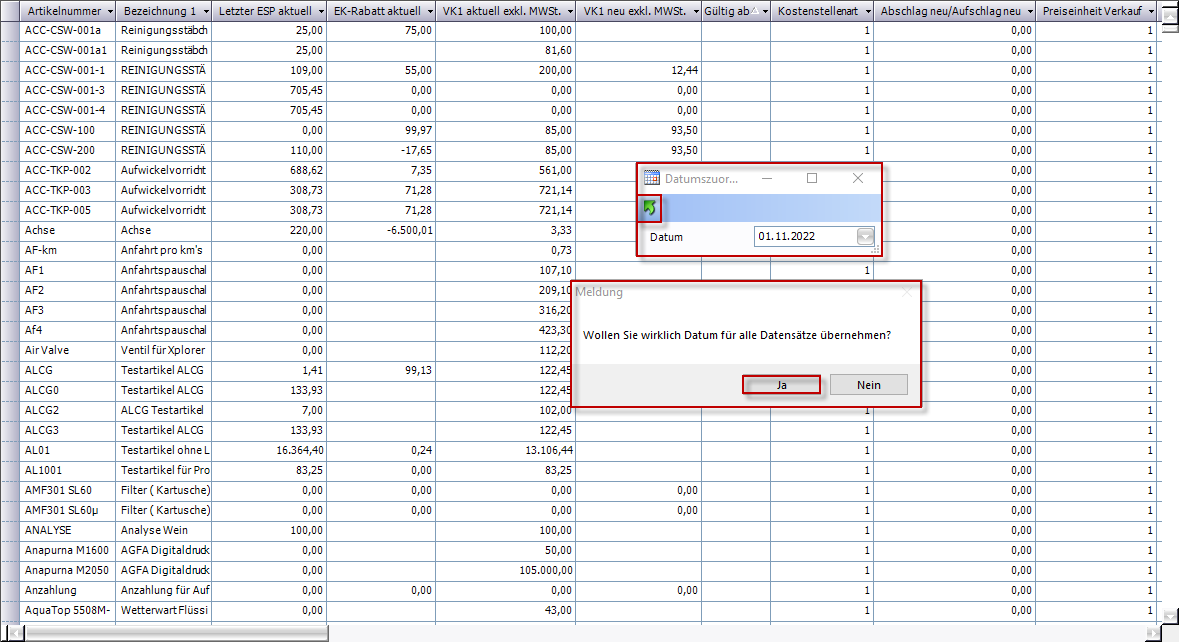Click the calendar icon in Datumszuordnung title bar
Image resolution: width=1180 pixels, height=643 pixels.
tap(652, 178)
